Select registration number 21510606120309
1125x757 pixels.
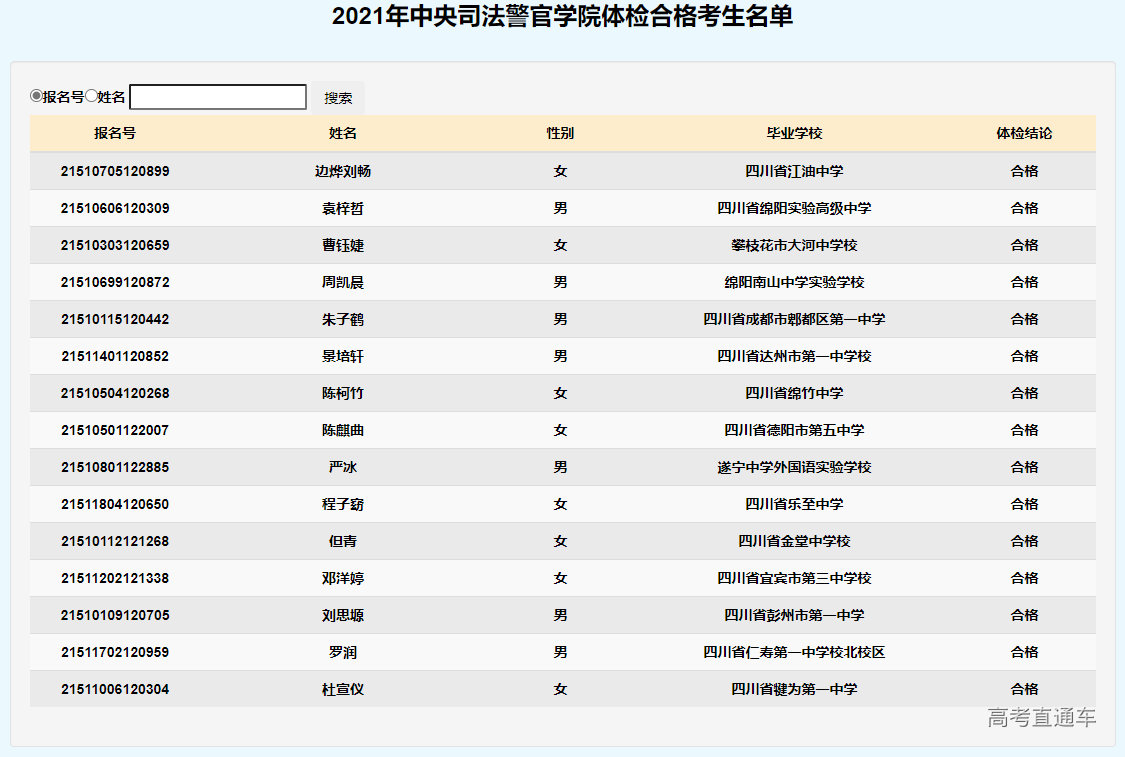click(x=115, y=208)
